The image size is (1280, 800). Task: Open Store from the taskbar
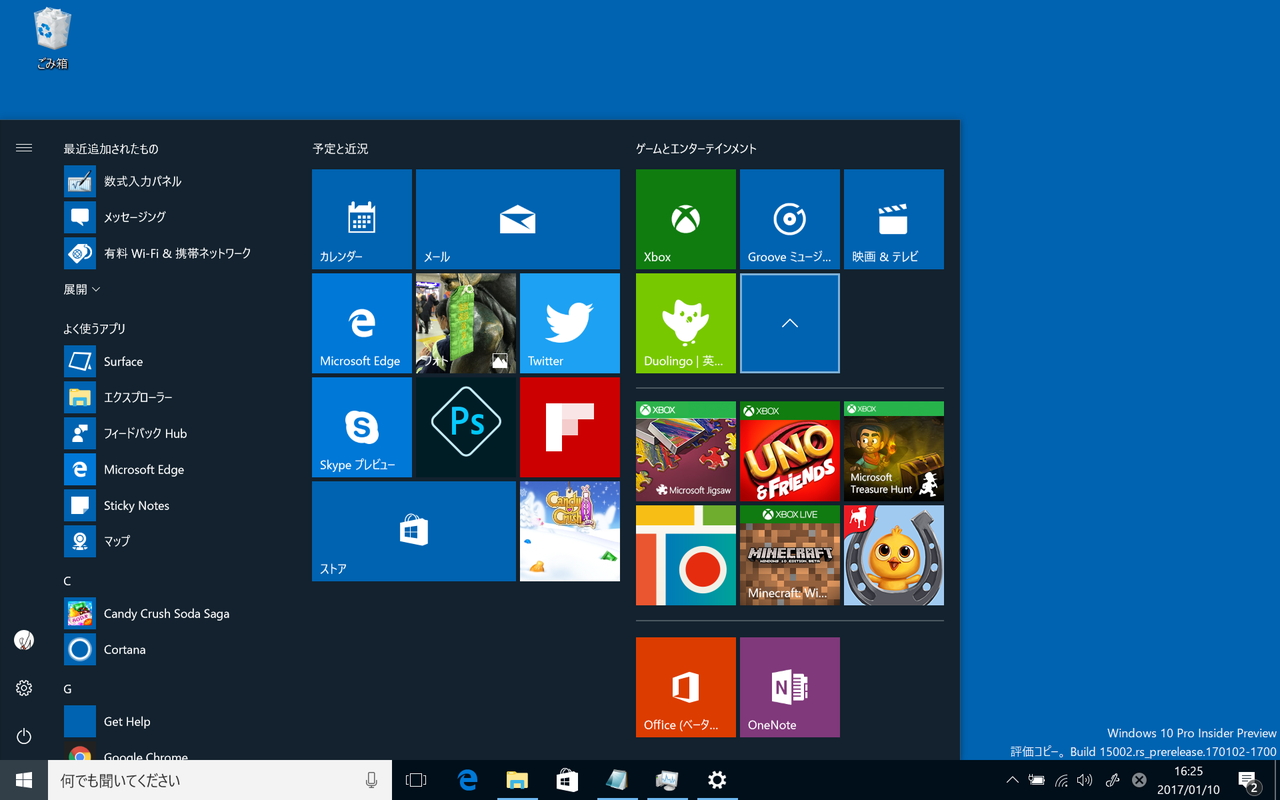(x=567, y=780)
